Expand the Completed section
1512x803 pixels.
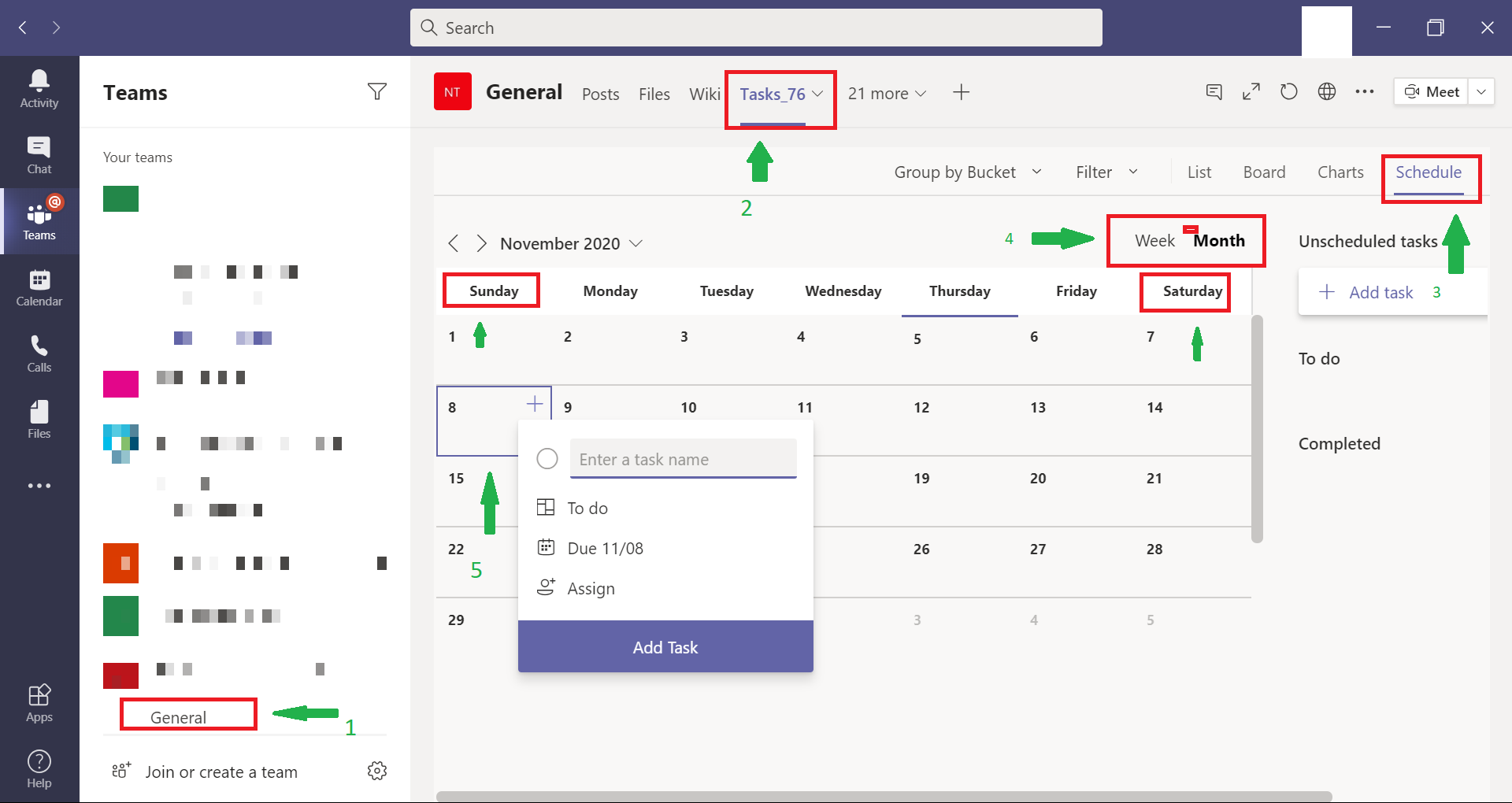coord(1340,444)
